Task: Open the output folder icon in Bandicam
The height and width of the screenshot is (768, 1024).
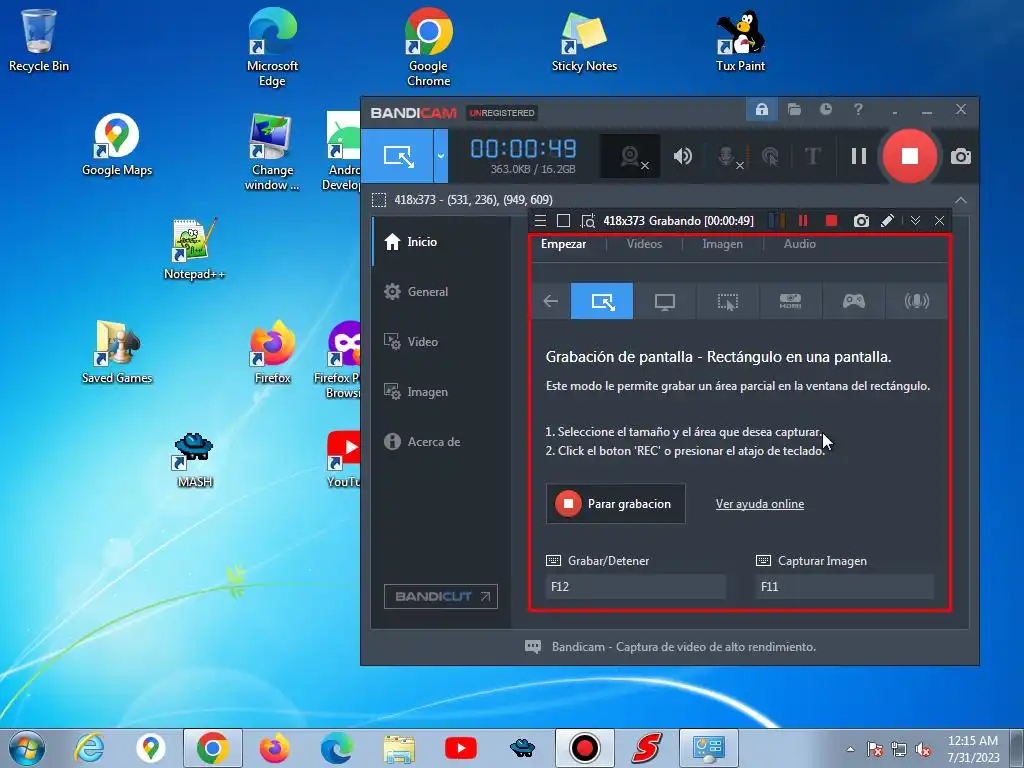Action: point(794,110)
